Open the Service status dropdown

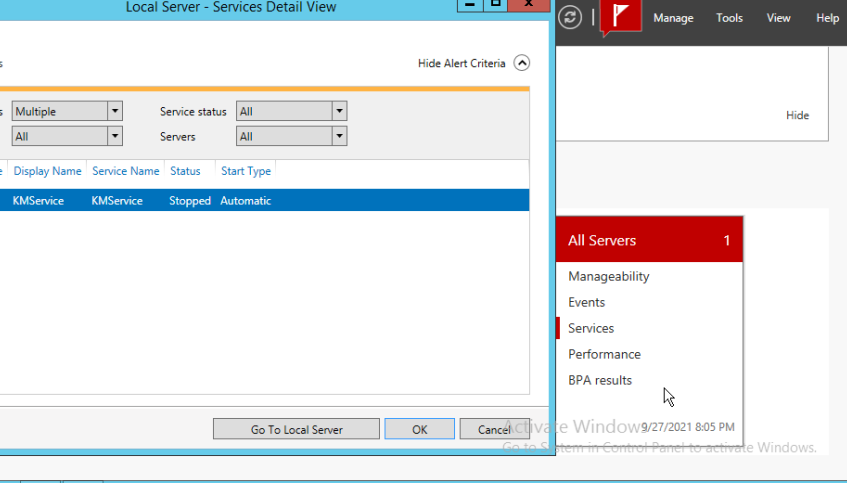291,111
